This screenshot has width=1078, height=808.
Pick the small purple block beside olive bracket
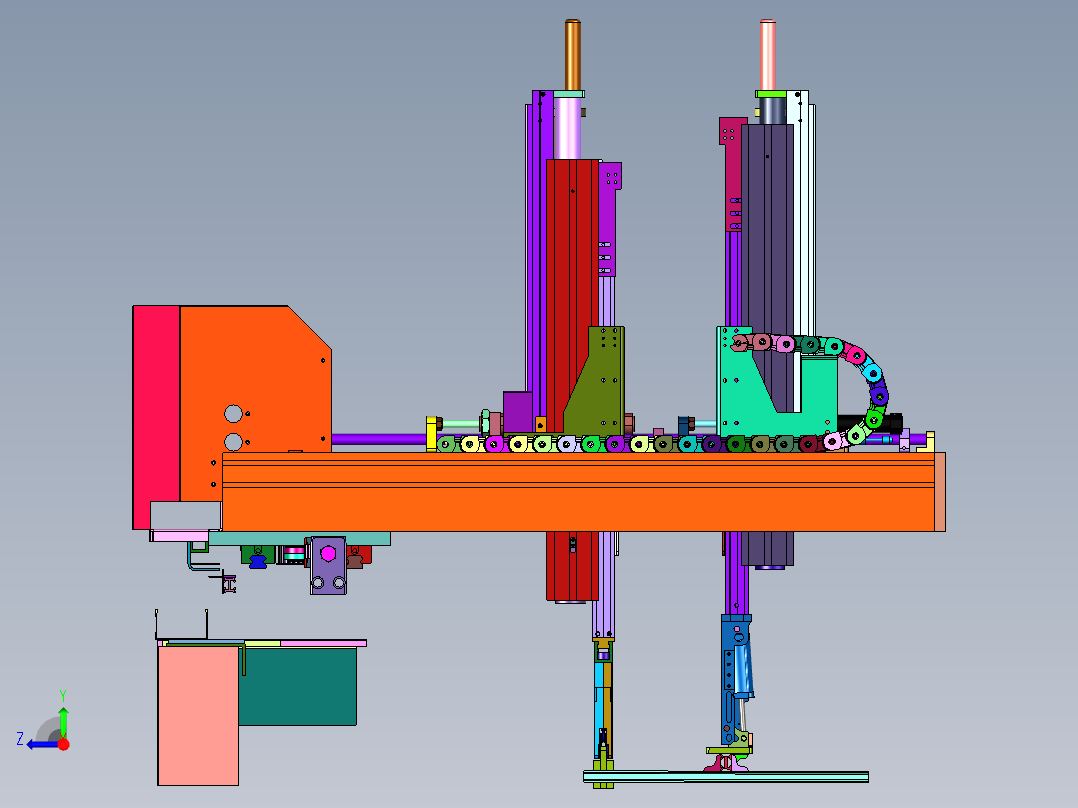pos(518,413)
